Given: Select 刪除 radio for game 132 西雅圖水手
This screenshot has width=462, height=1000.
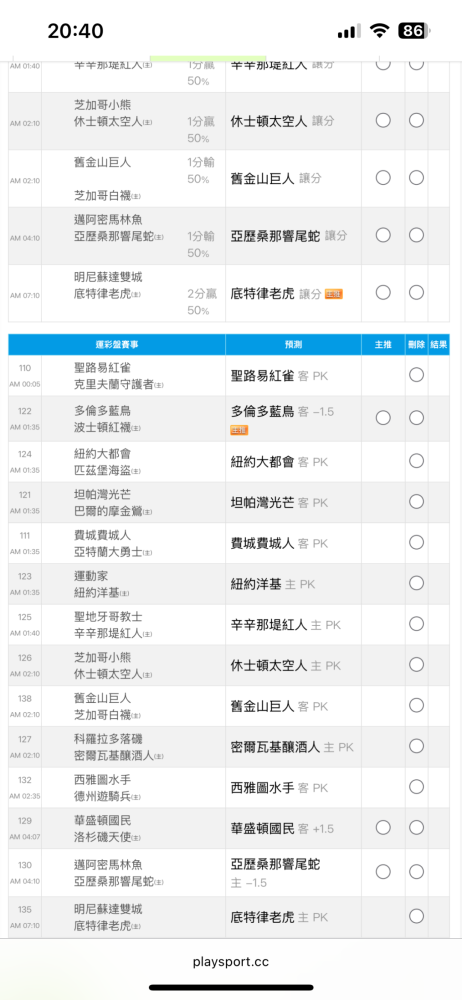Looking at the screenshot, I should pos(417,786).
